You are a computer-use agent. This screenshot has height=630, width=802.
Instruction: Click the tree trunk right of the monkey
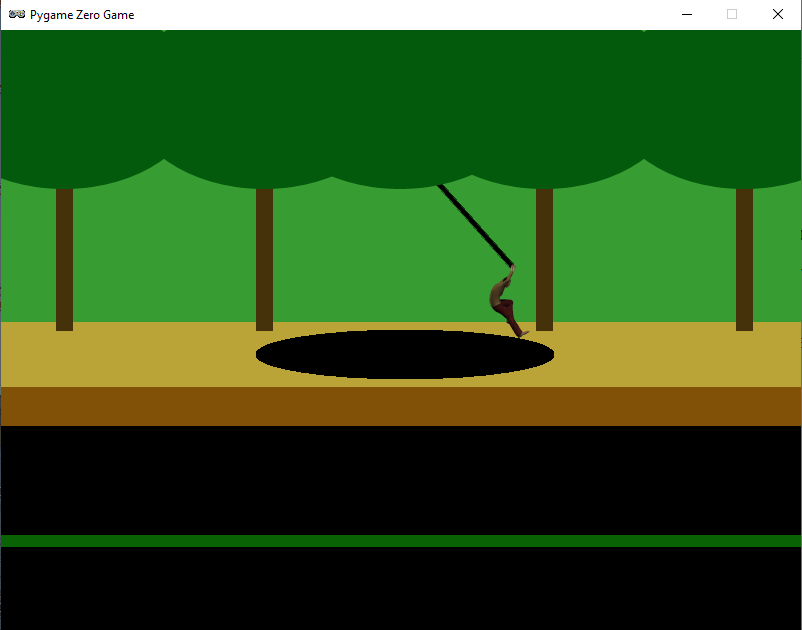pos(545,260)
